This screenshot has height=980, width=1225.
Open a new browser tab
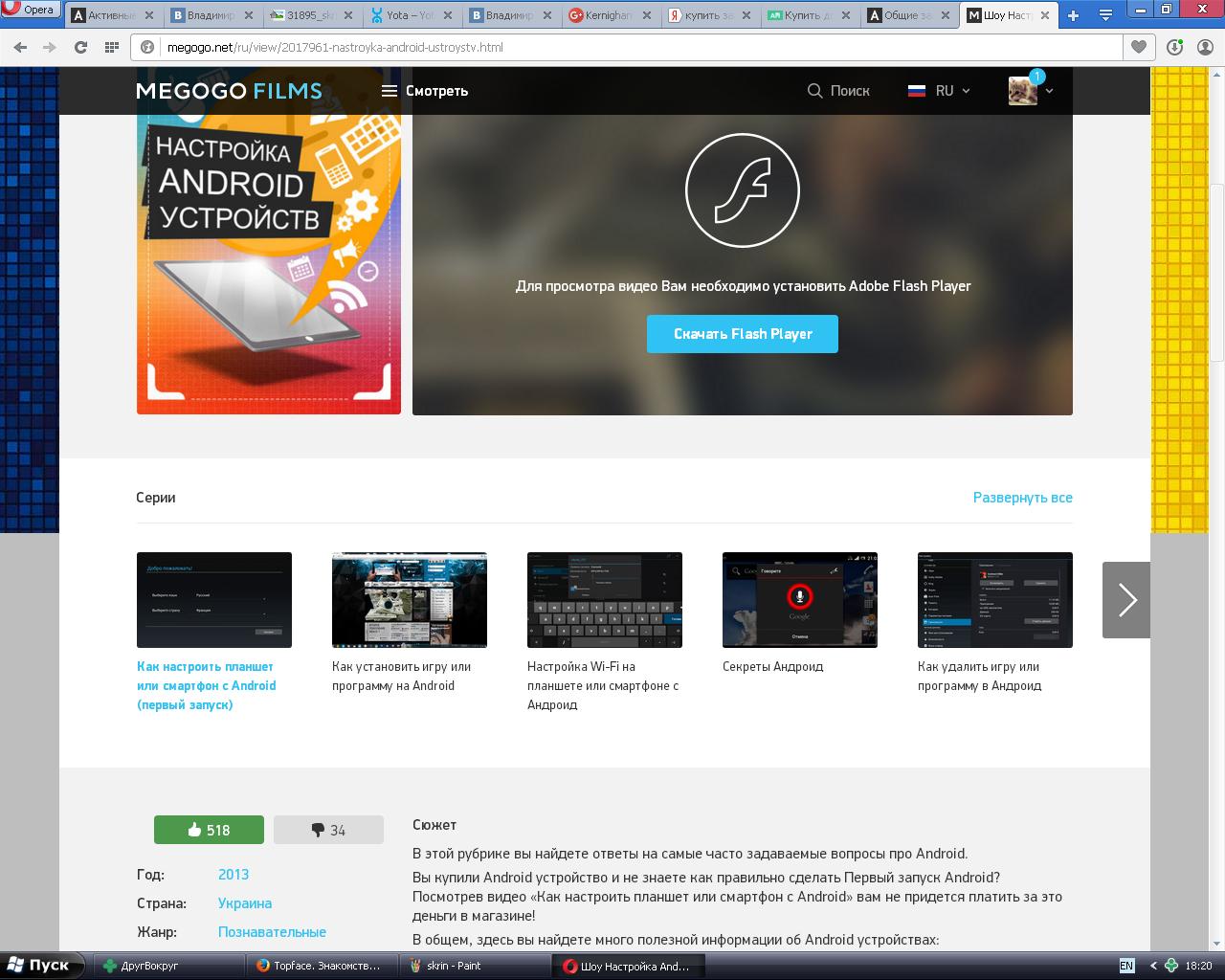(x=1074, y=15)
